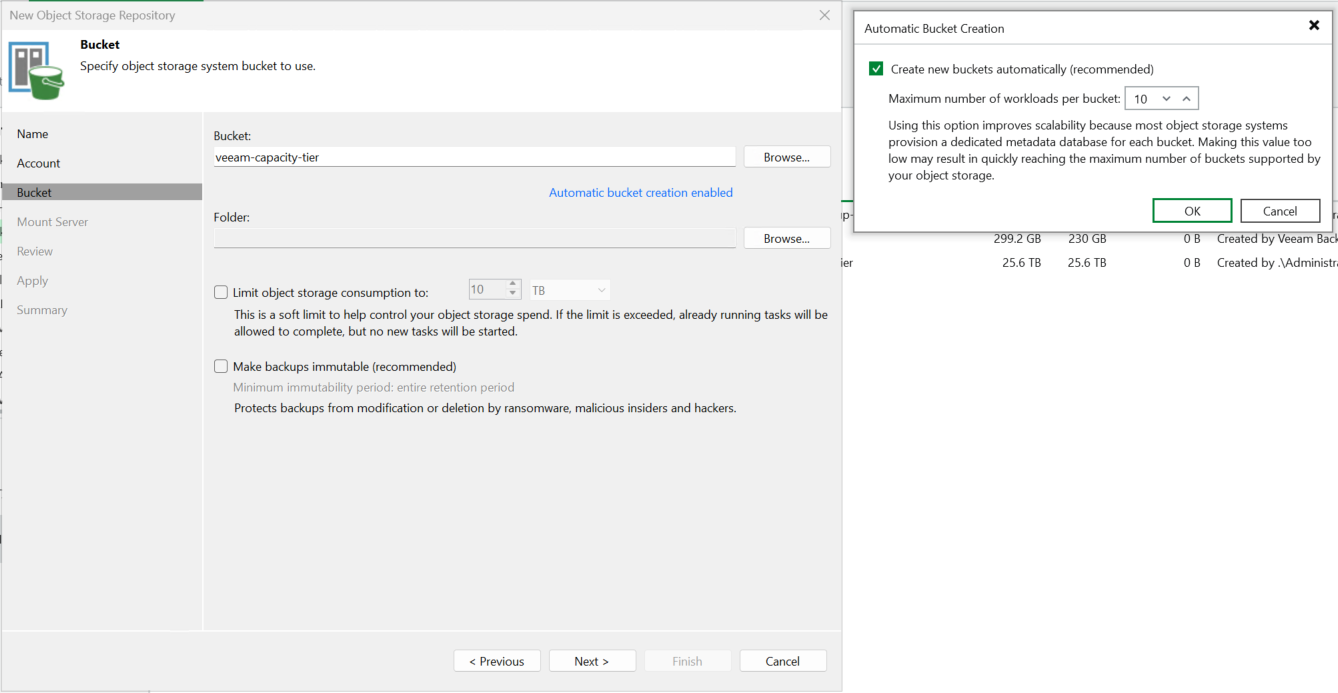
Task: Select the Mount Server wizard step
Action: [52, 222]
